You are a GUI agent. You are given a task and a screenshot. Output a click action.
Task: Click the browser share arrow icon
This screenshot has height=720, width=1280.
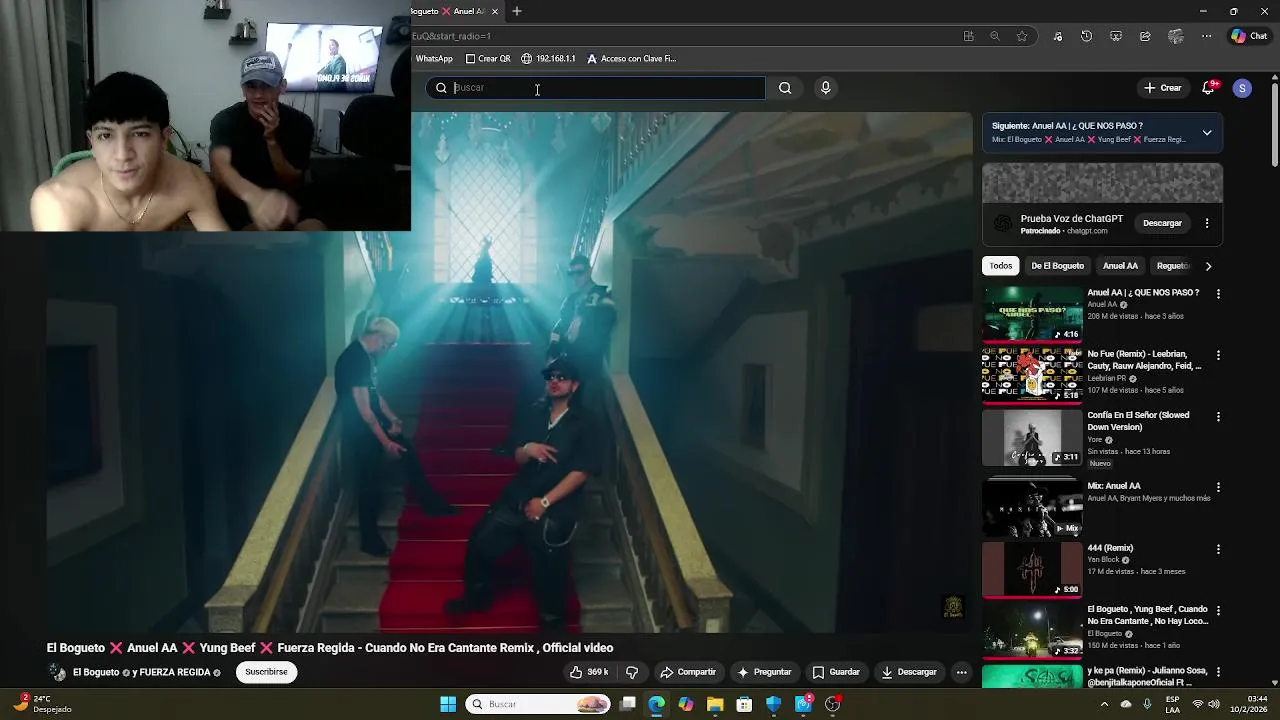[x=1145, y=36]
